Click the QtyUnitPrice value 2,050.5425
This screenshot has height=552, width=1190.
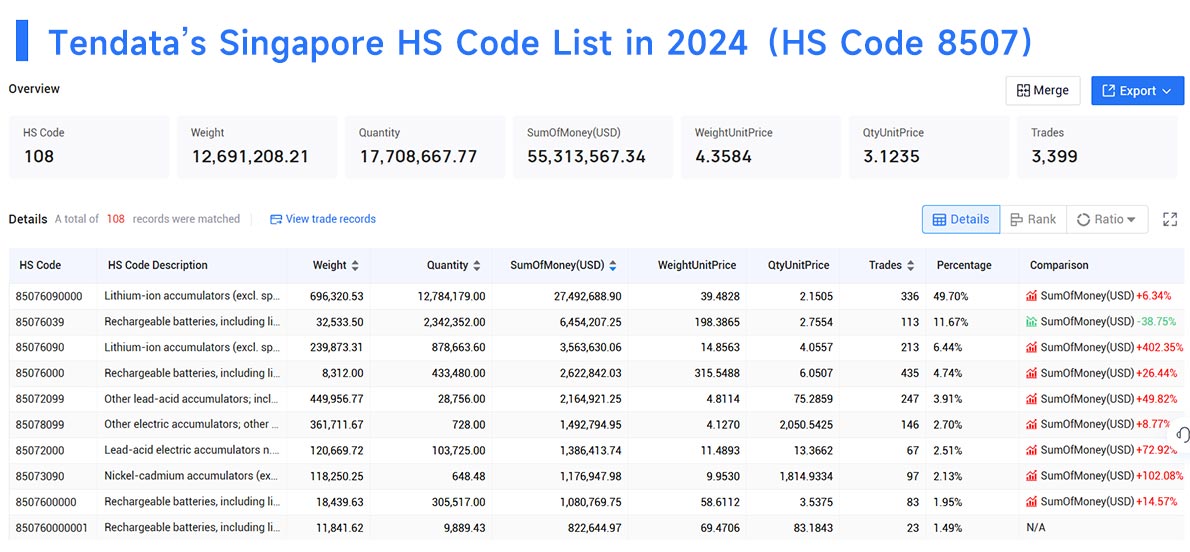pos(804,424)
